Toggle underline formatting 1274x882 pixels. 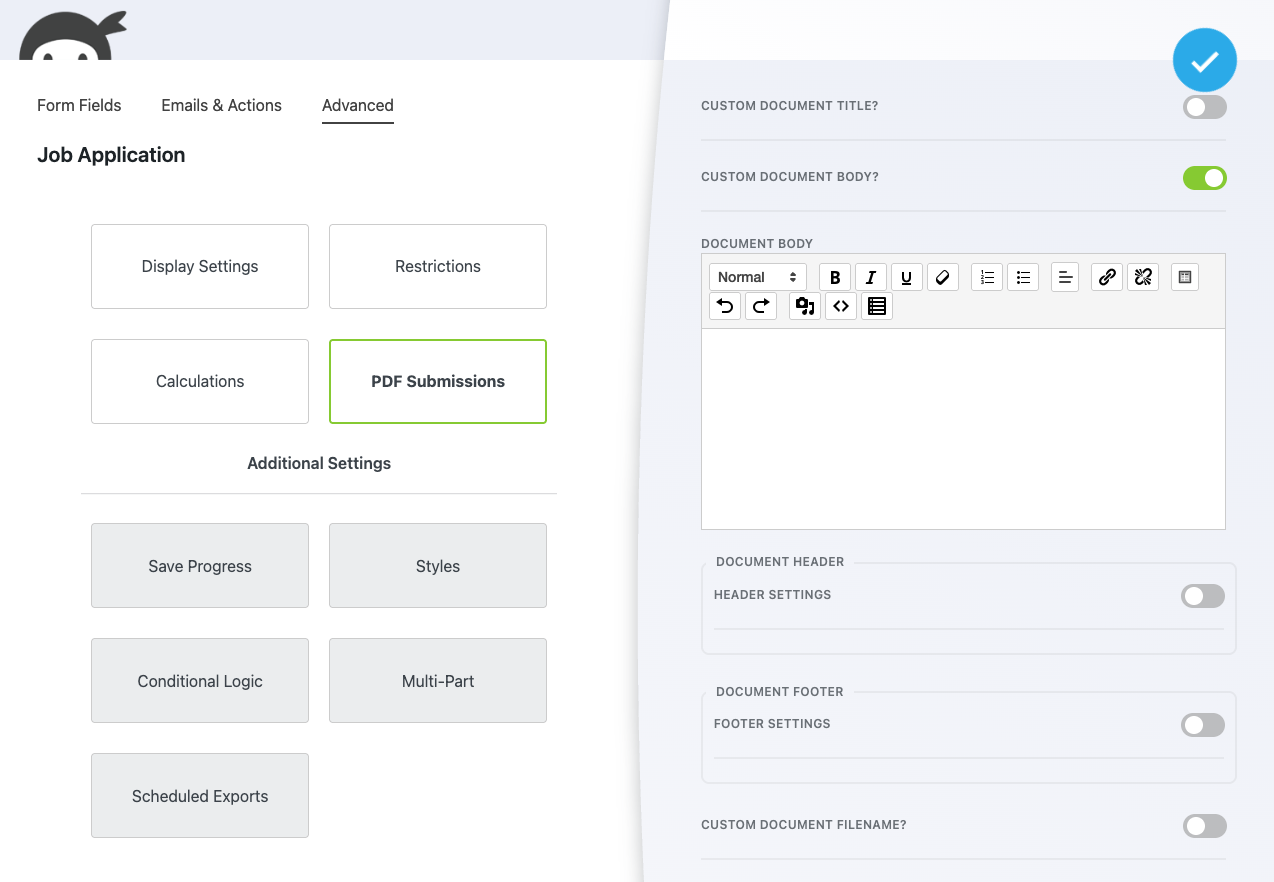(906, 277)
